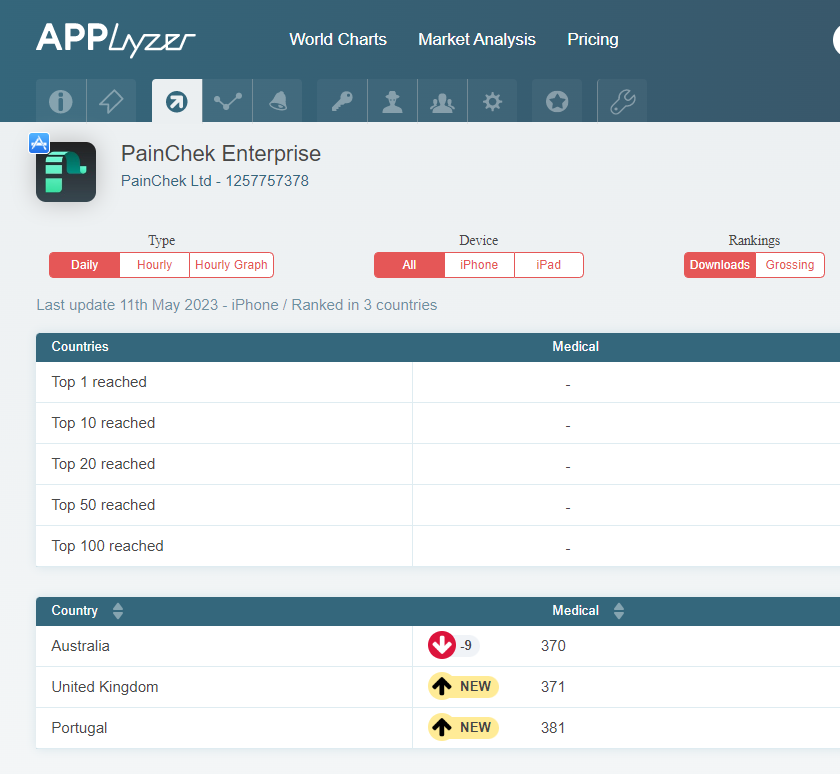Sort table by Country column arrows
840x774 pixels.
point(118,611)
